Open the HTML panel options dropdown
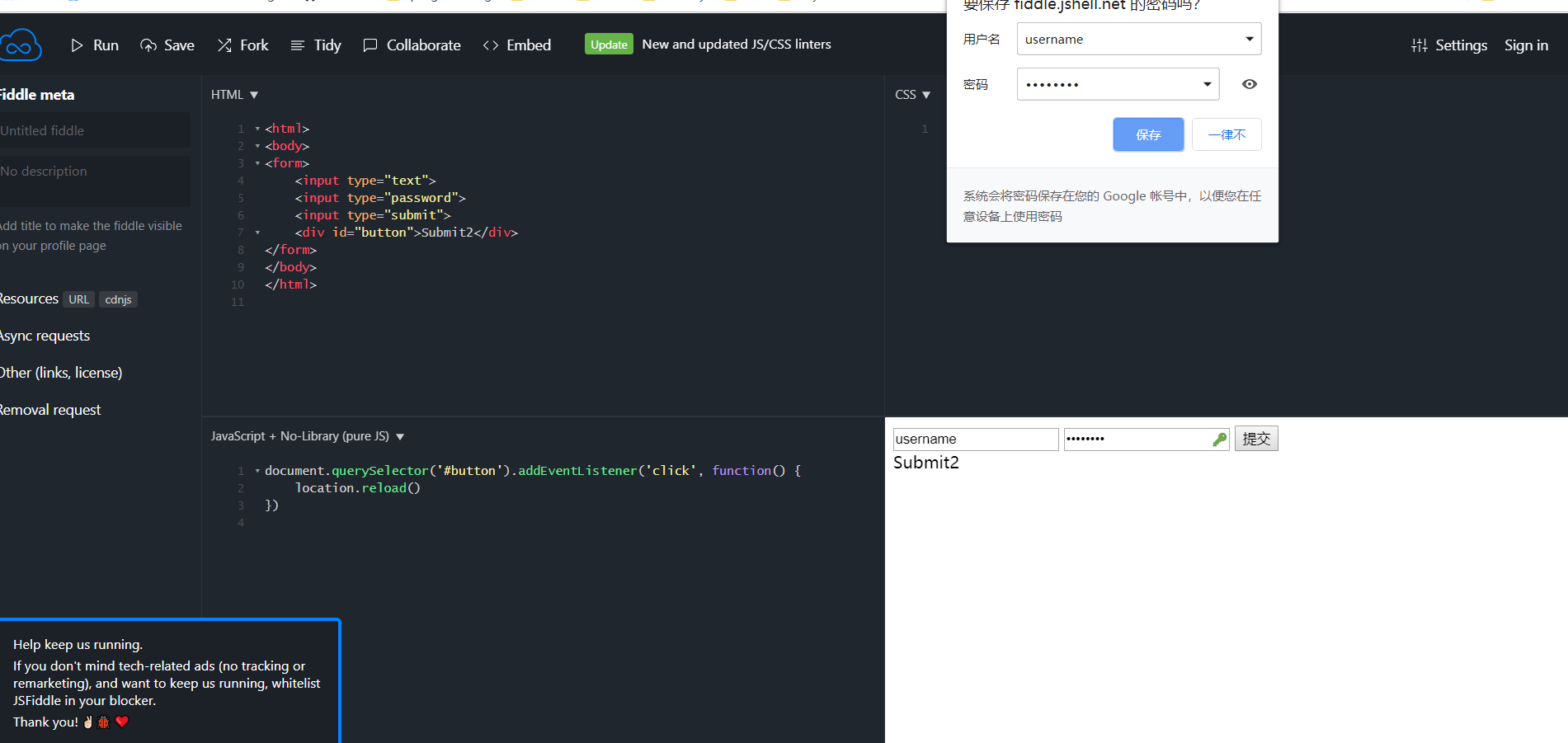1568x743 pixels. tap(253, 94)
